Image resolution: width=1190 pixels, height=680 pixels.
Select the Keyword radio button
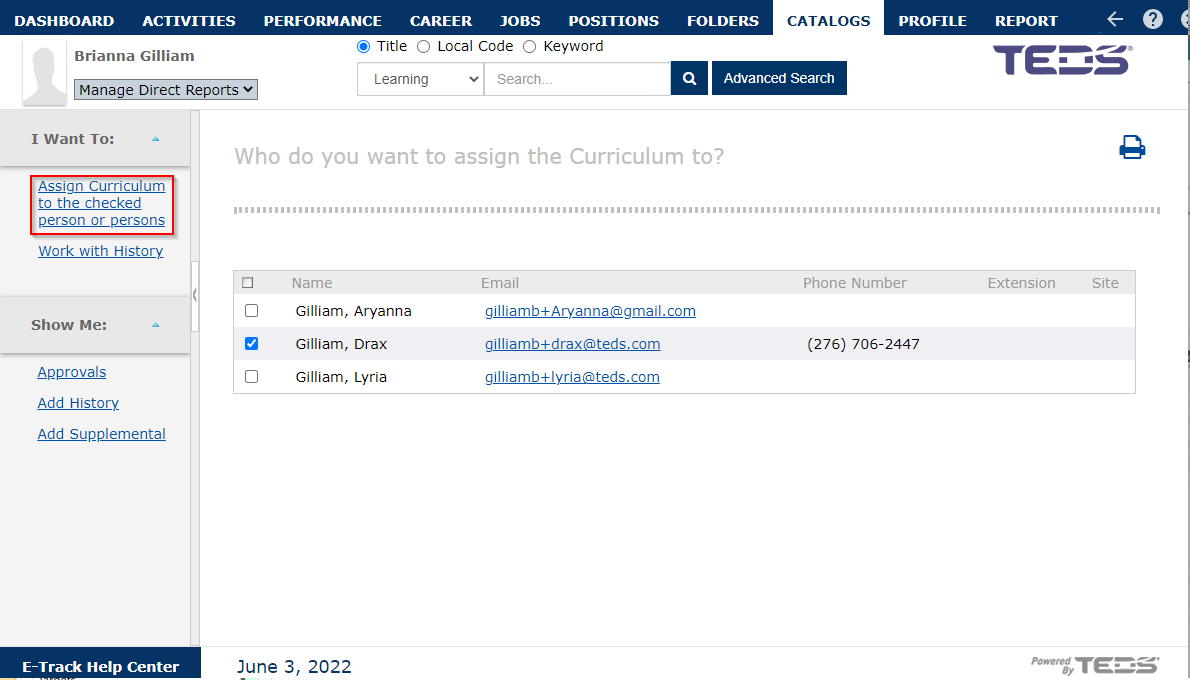tap(530, 47)
